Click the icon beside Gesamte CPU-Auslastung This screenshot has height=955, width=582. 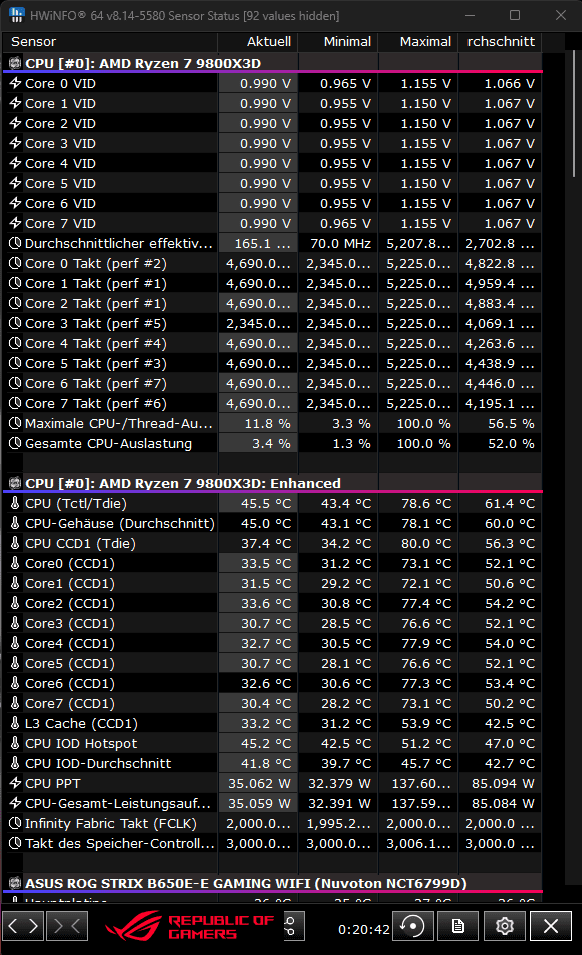click(x=15, y=443)
